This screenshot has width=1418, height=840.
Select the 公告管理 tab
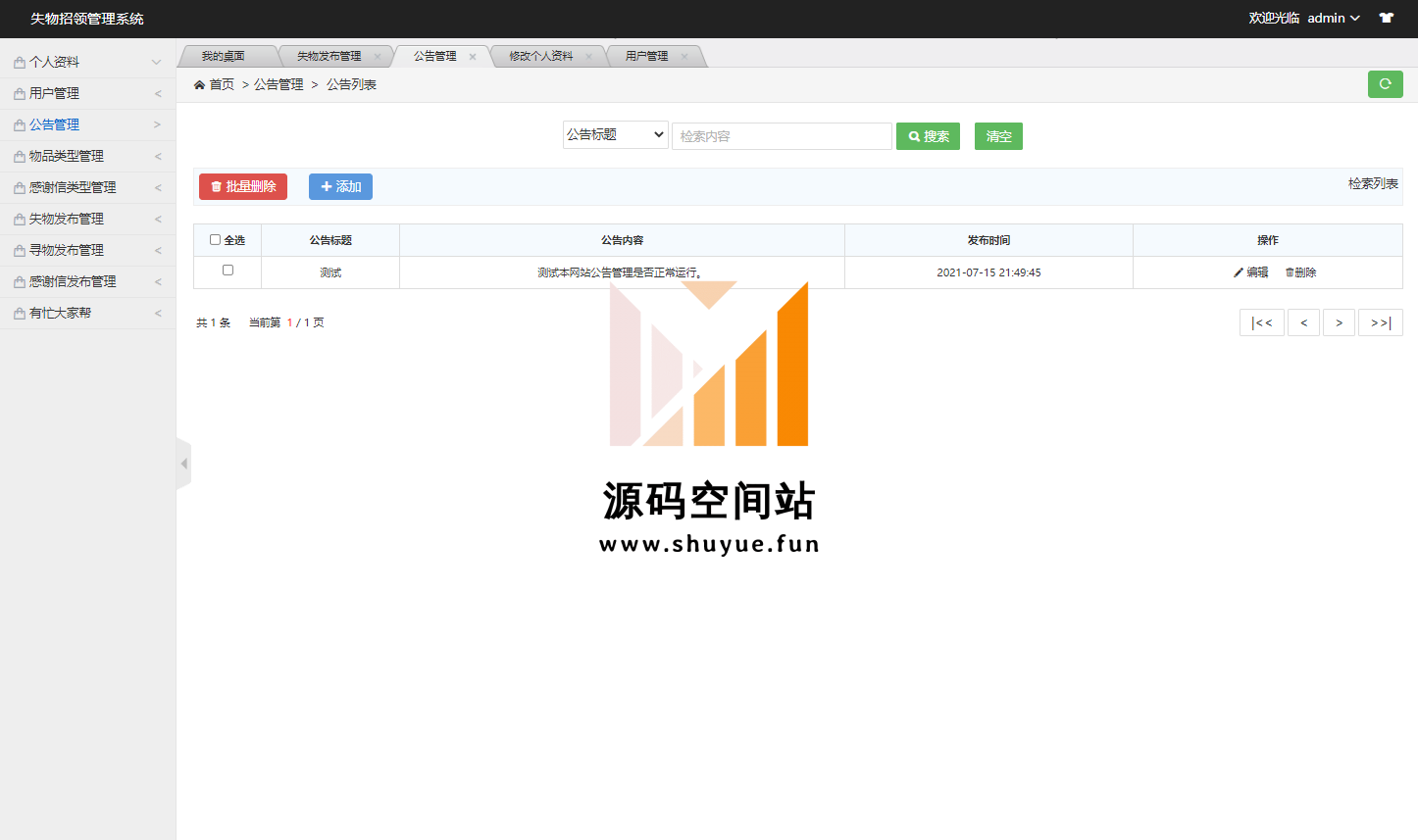[435, 56]
